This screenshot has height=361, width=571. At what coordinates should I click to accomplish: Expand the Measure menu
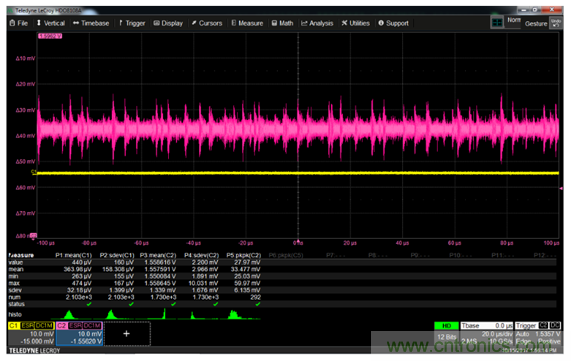[x=247, y=23]
